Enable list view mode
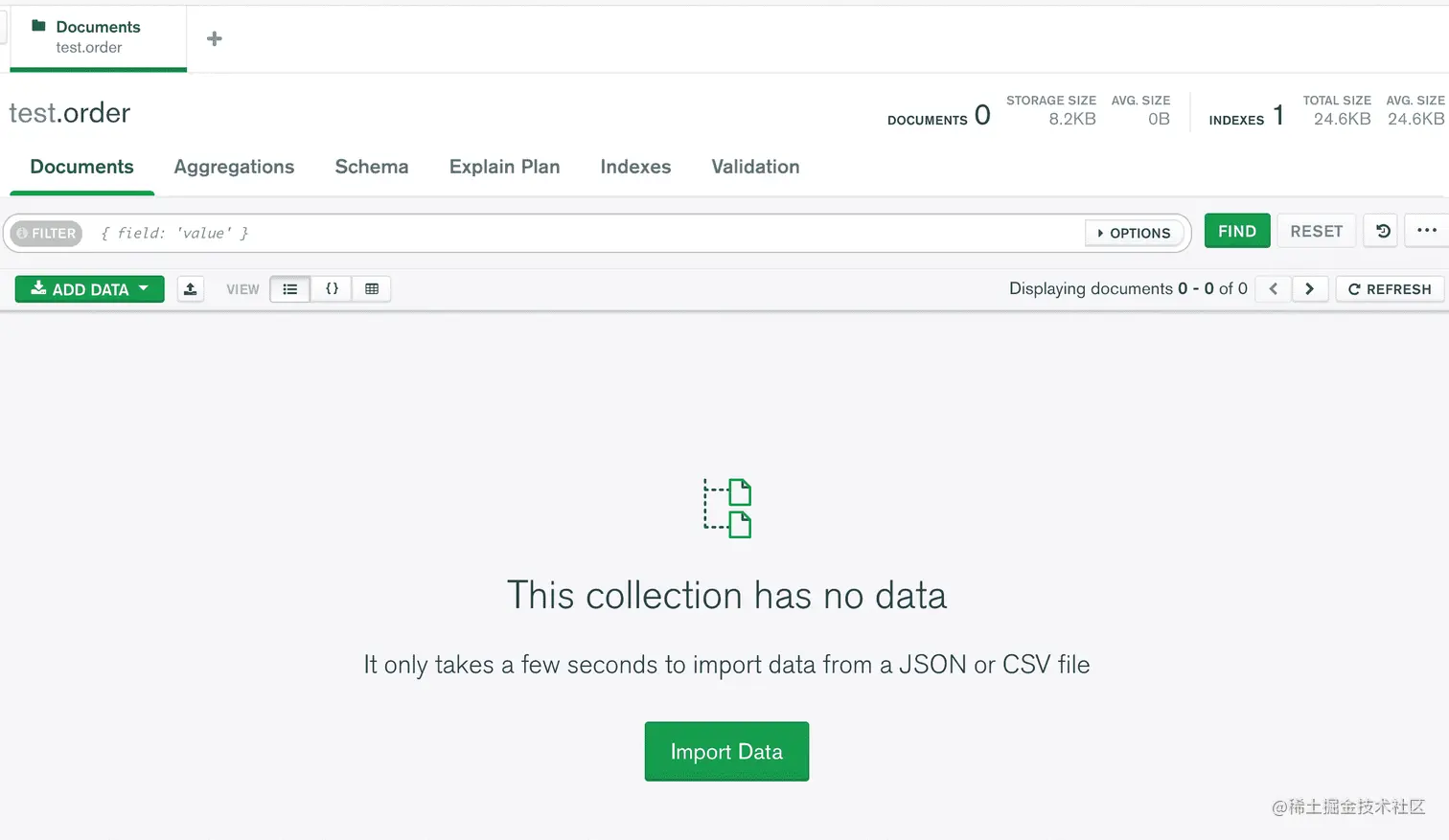 click(x=289, y=288)
